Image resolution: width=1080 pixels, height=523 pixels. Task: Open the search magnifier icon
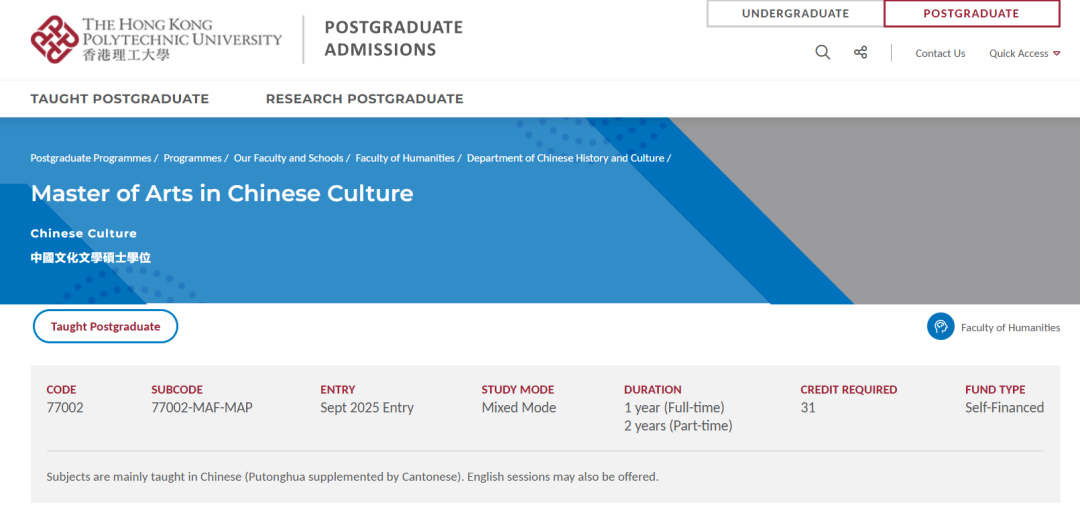[x=822, y=53]
